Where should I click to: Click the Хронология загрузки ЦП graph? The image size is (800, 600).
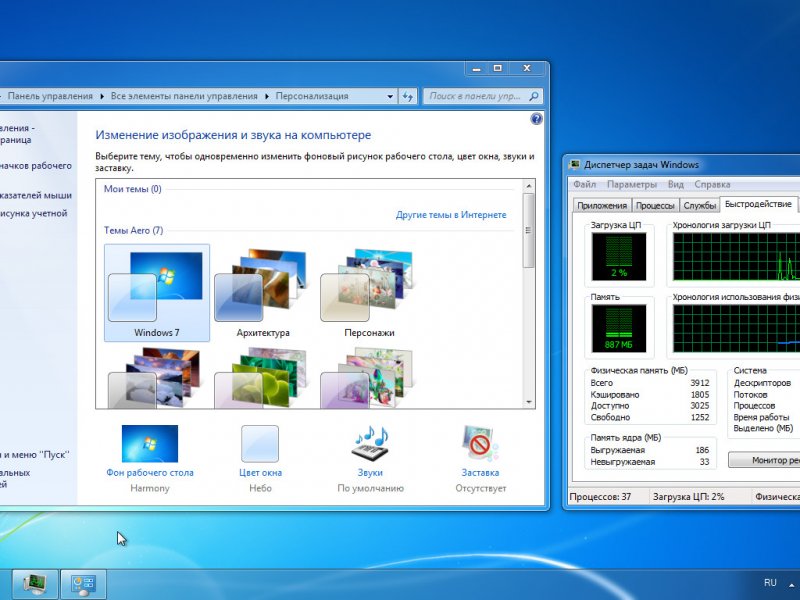[x=736, y=257]
